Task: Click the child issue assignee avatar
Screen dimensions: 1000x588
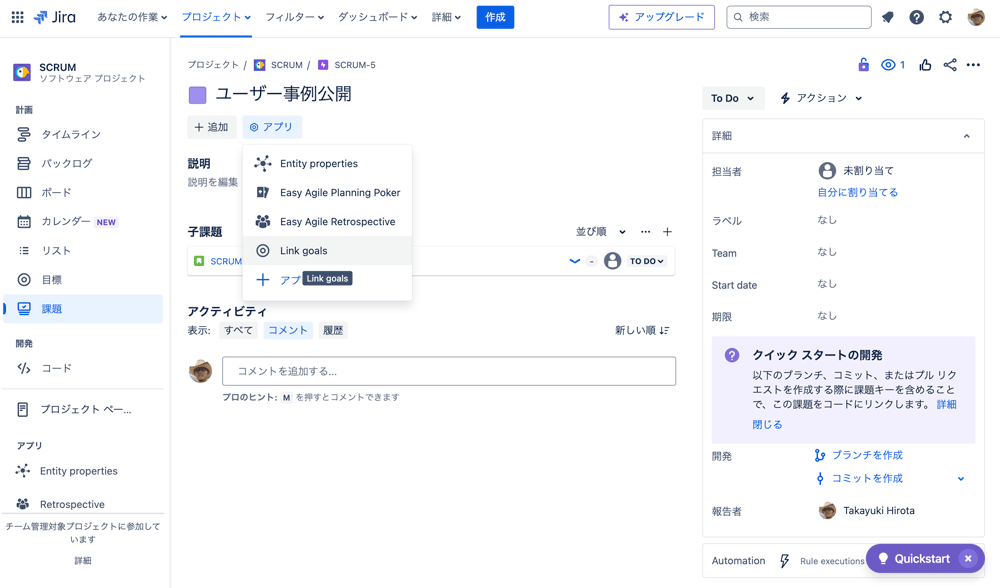Action: pos(612,261)
